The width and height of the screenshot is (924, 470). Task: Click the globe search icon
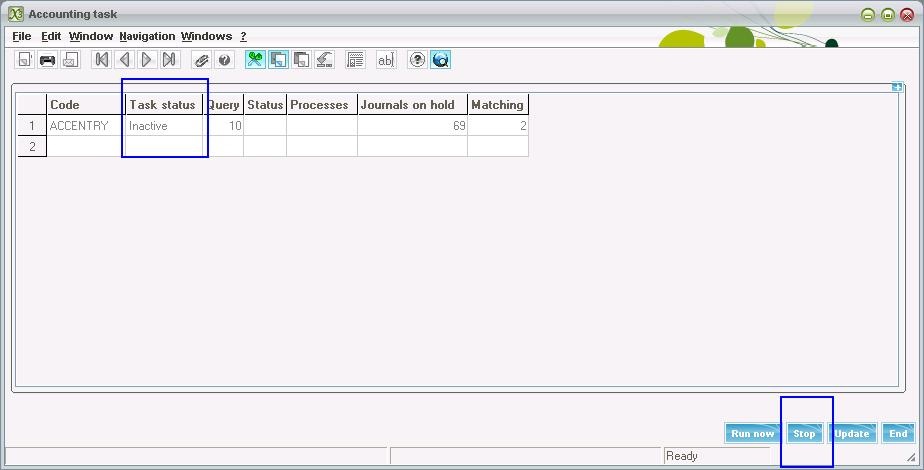pos(441,59)
